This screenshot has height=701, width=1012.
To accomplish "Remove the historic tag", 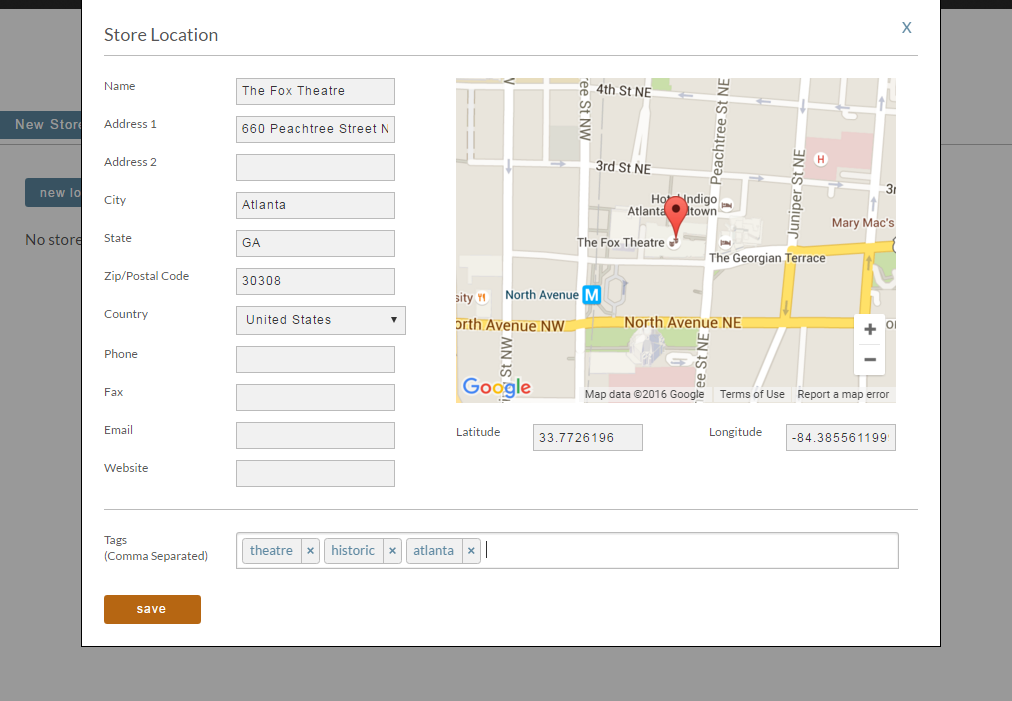I will (x=392, y=551).
